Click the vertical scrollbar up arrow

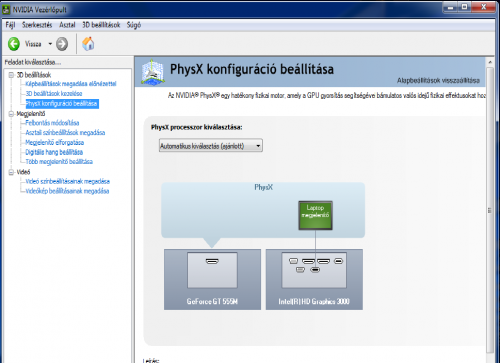coord(490,62)
